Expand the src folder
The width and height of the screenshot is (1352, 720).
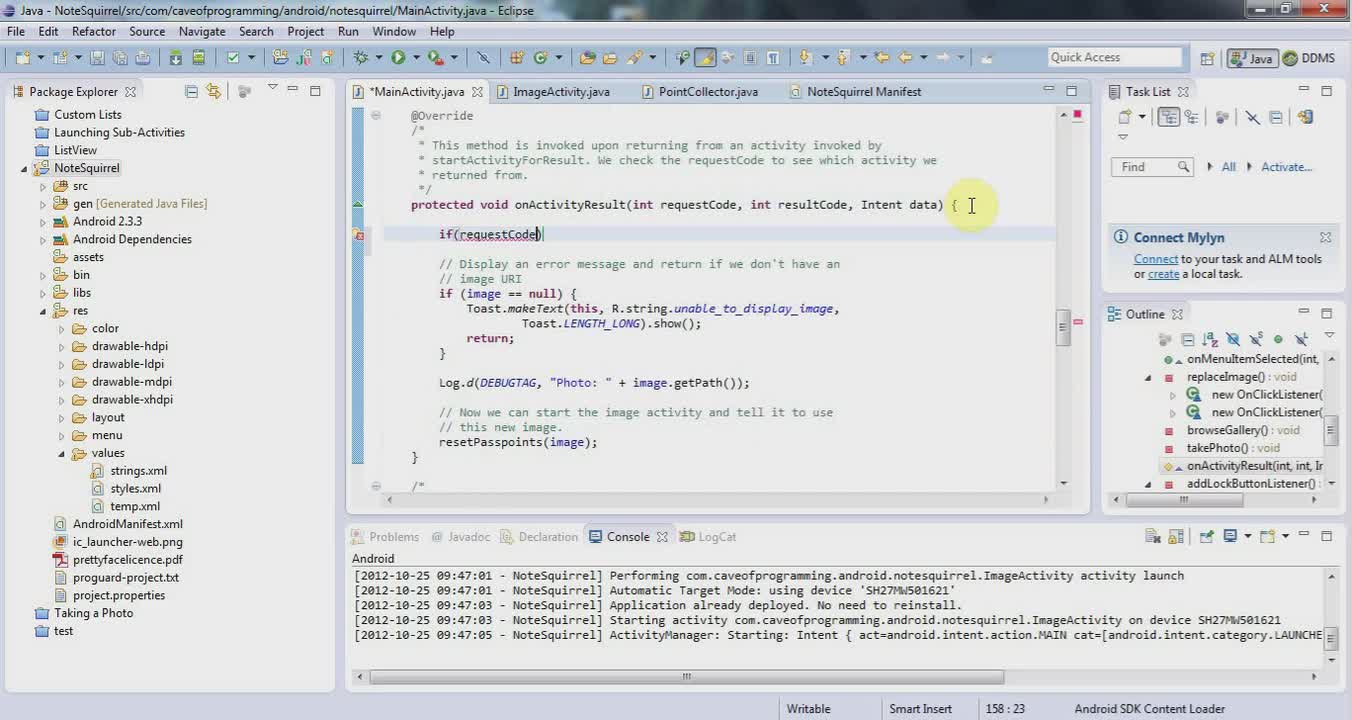(x=43, y=186)
